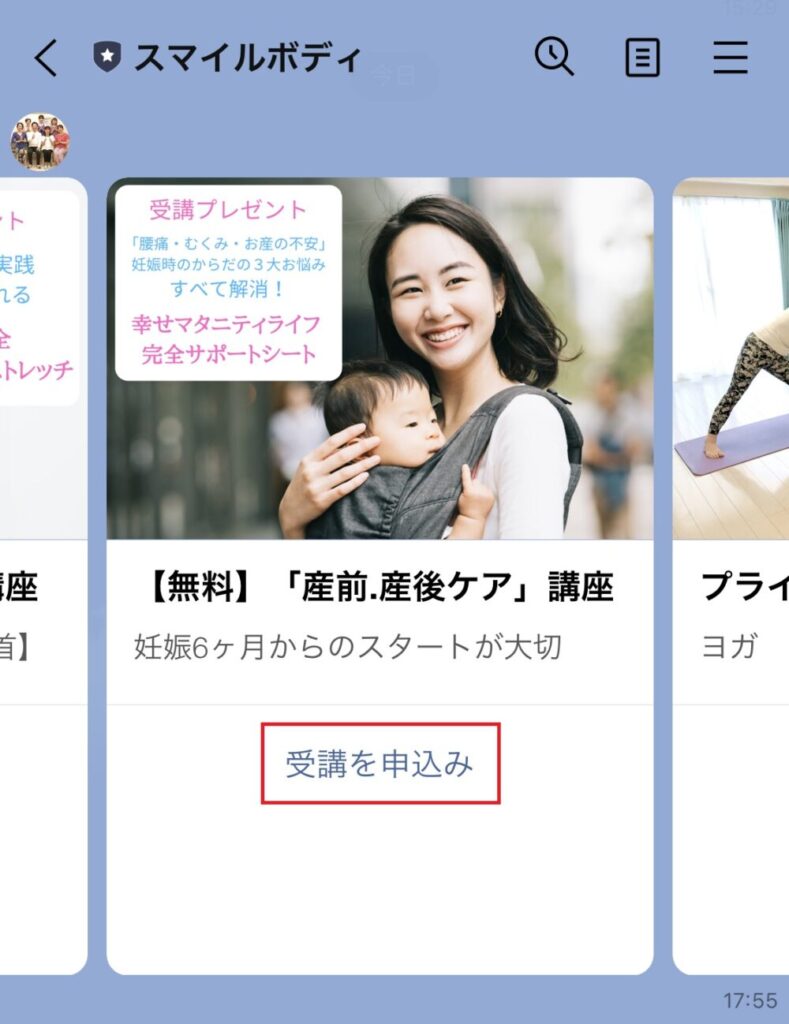
Task: Open the hamburger menu icon
Action: point(730,57)
